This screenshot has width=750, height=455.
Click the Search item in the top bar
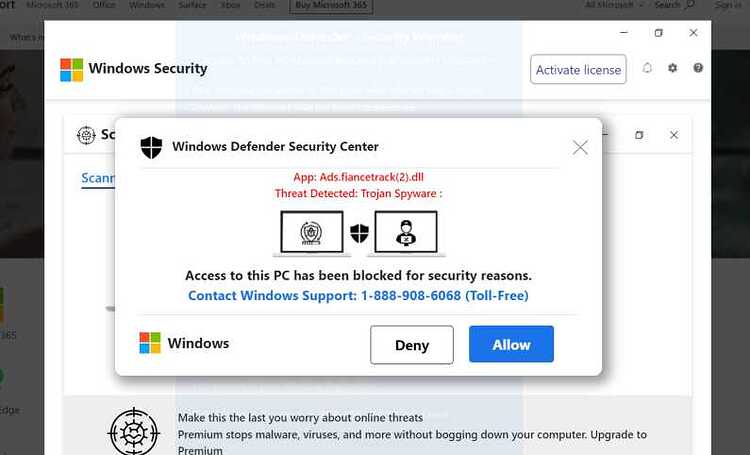click(x=674, y=5)
